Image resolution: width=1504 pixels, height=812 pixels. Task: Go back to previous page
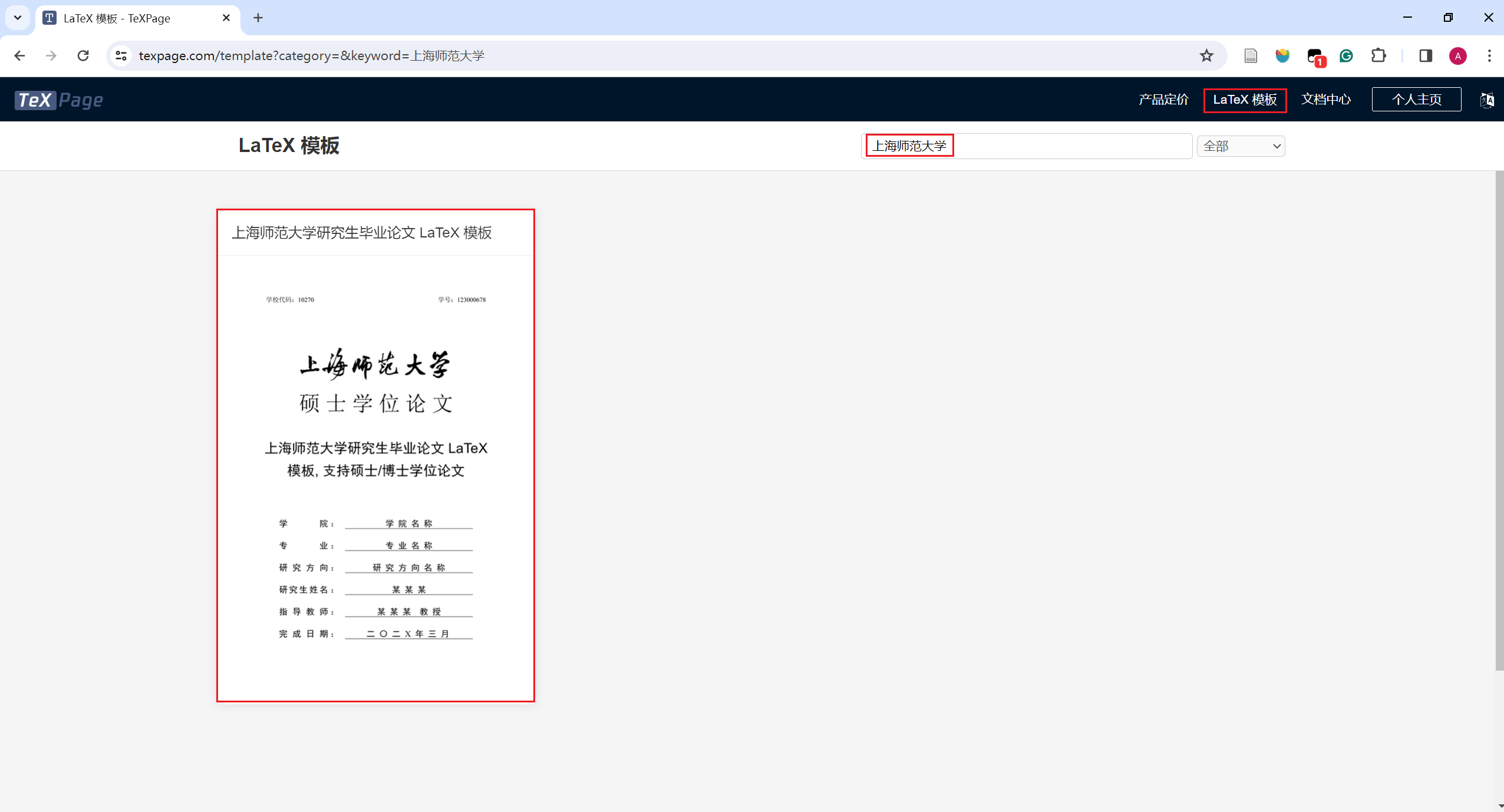pos(19,55)
